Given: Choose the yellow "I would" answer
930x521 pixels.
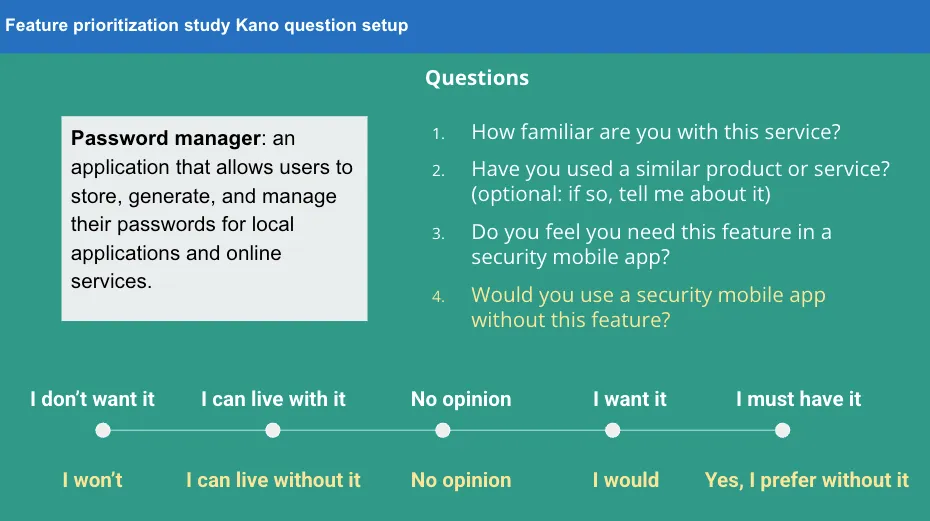Looking at the screenshot, I should point(626,480).
